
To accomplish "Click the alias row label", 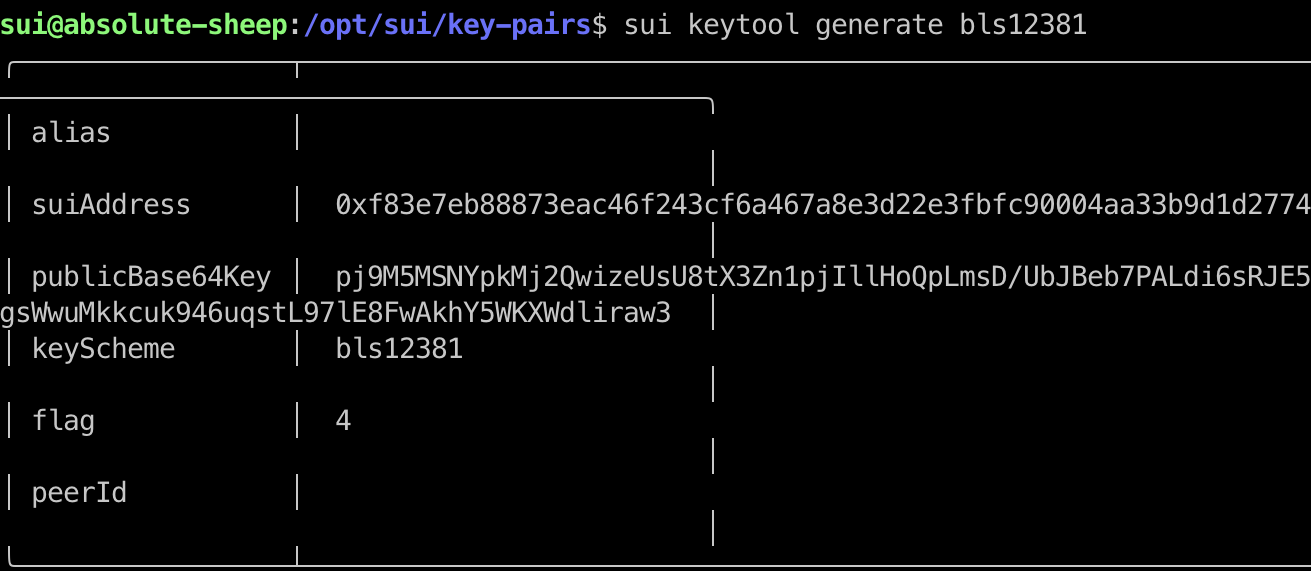I will tap(71, 133).
